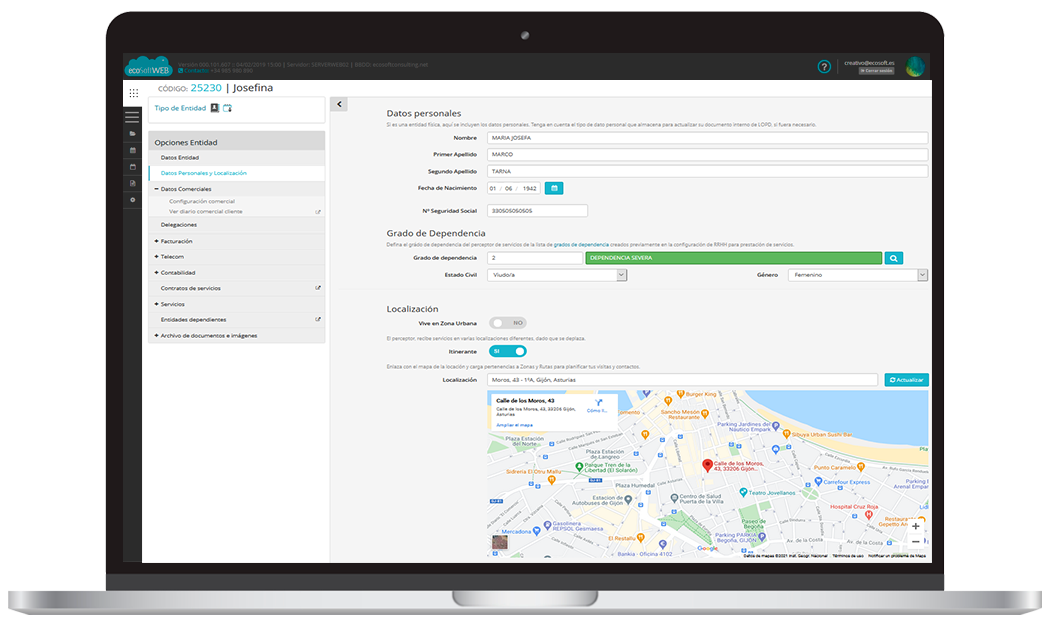This screenshot has height=627, width=1052.
Task: Open the date picker calendar button
Action: [x=554, y=188]
